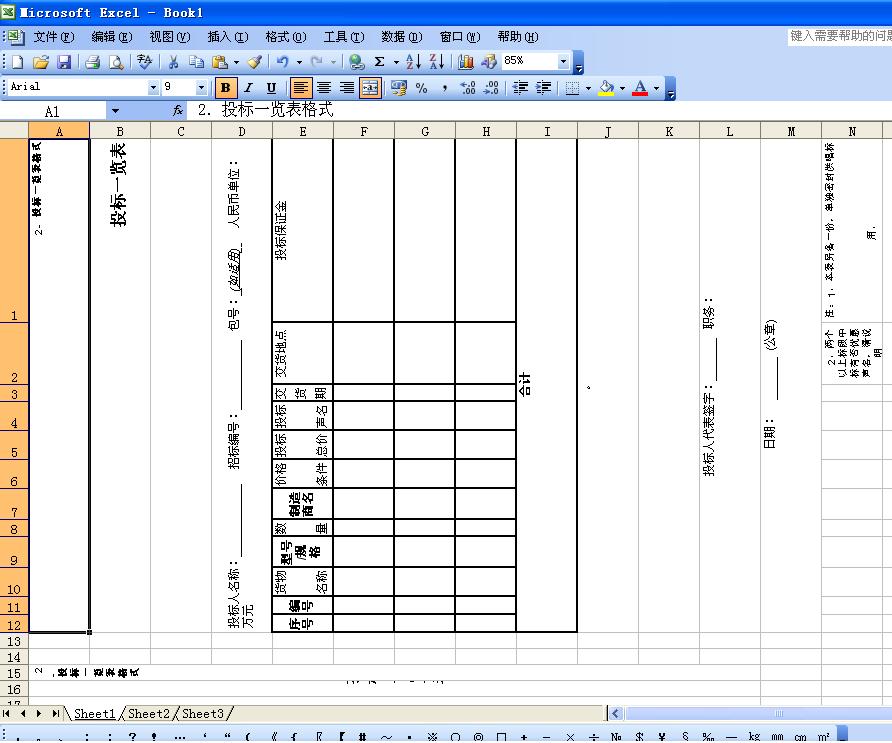The image size is (892, 743).
Task: Switch to Sheet2 tab
Action: pyautogui.click(x=148, y=713)
